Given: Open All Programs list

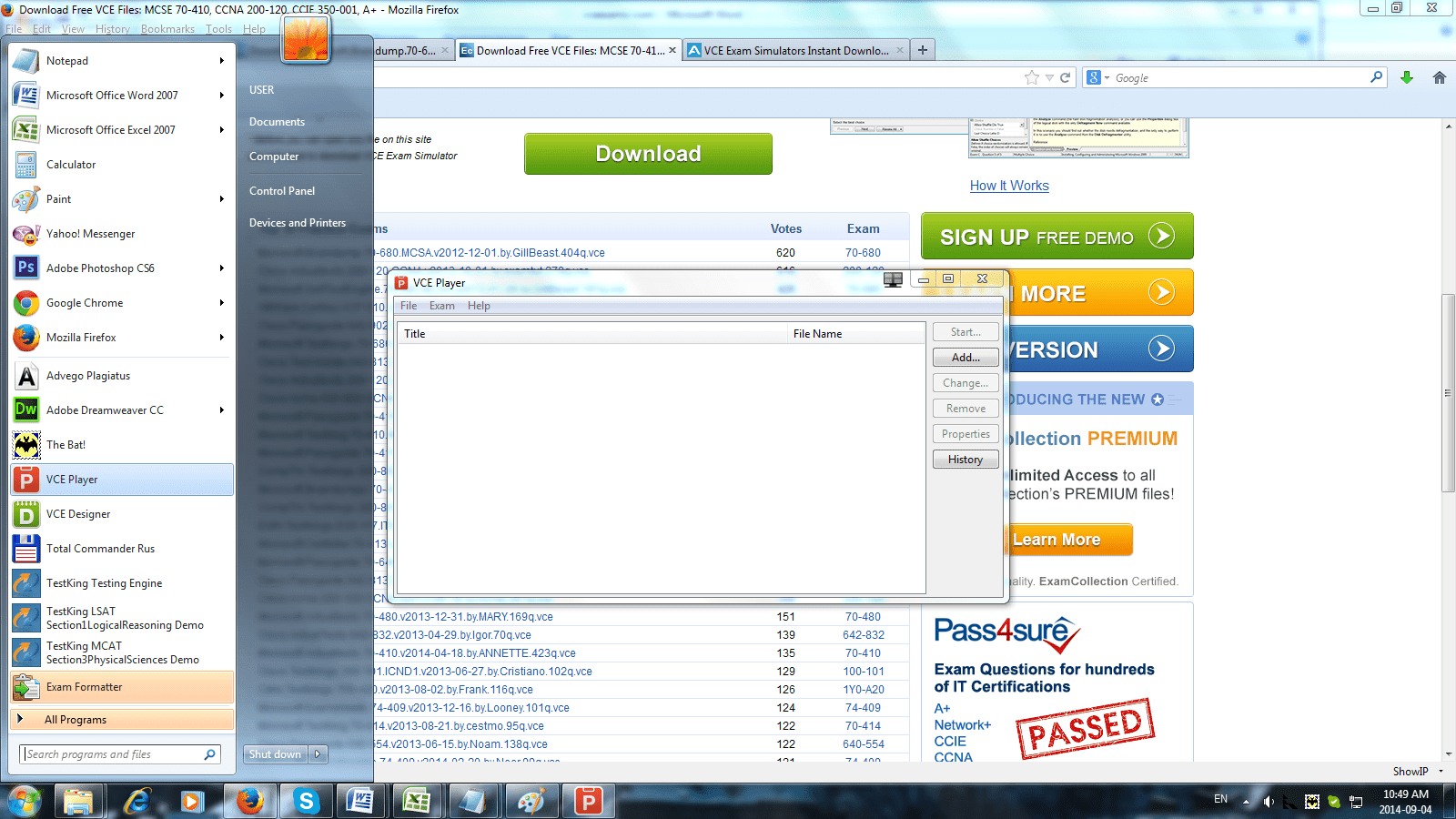Looking at the screenshot, I should pos(122,720).
